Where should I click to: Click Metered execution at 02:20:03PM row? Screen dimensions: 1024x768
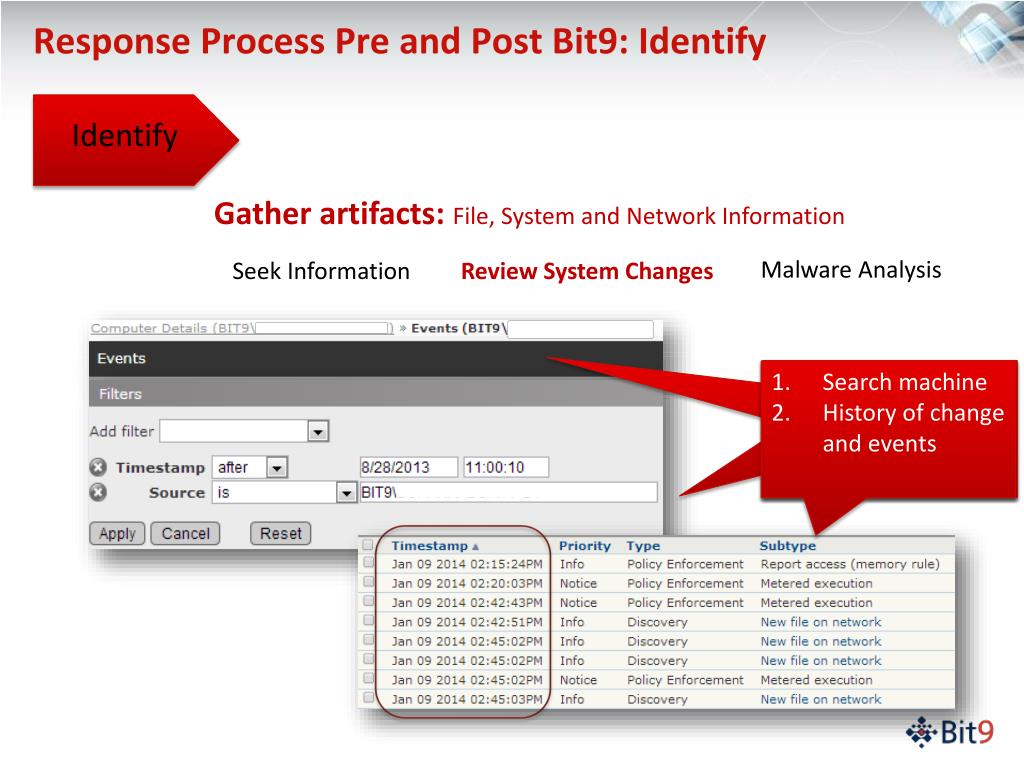pos(816,583)
